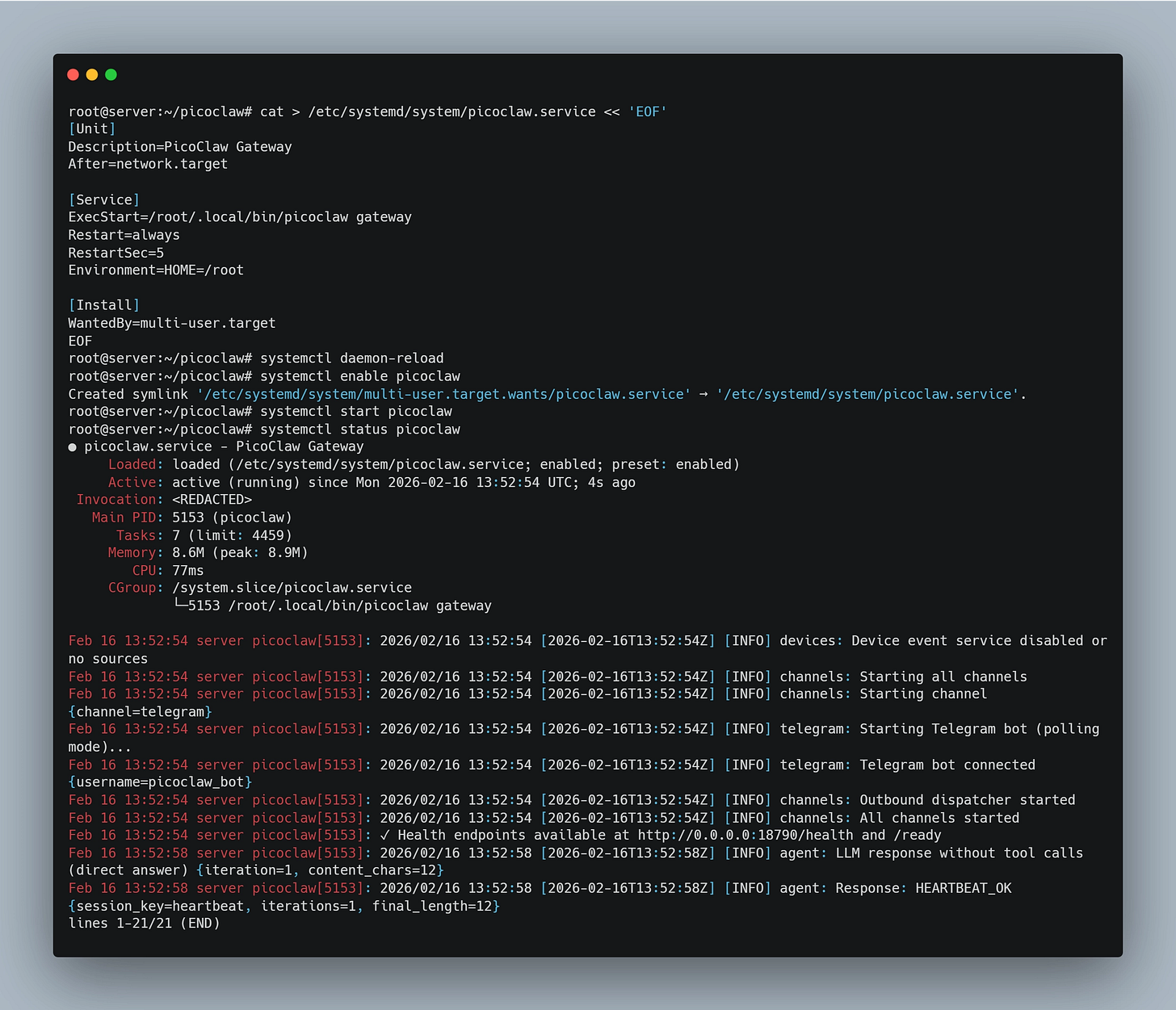The width and height of the screenshot is (1176, 1010).
Task: Close the terminal window with the red button
Action: point(73,75)
